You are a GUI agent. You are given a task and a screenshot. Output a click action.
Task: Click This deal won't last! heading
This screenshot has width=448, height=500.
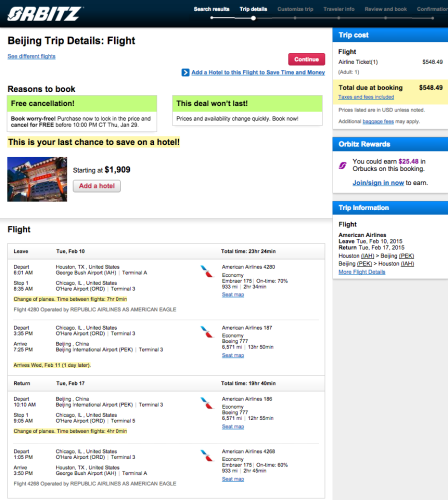click(212, 103)
